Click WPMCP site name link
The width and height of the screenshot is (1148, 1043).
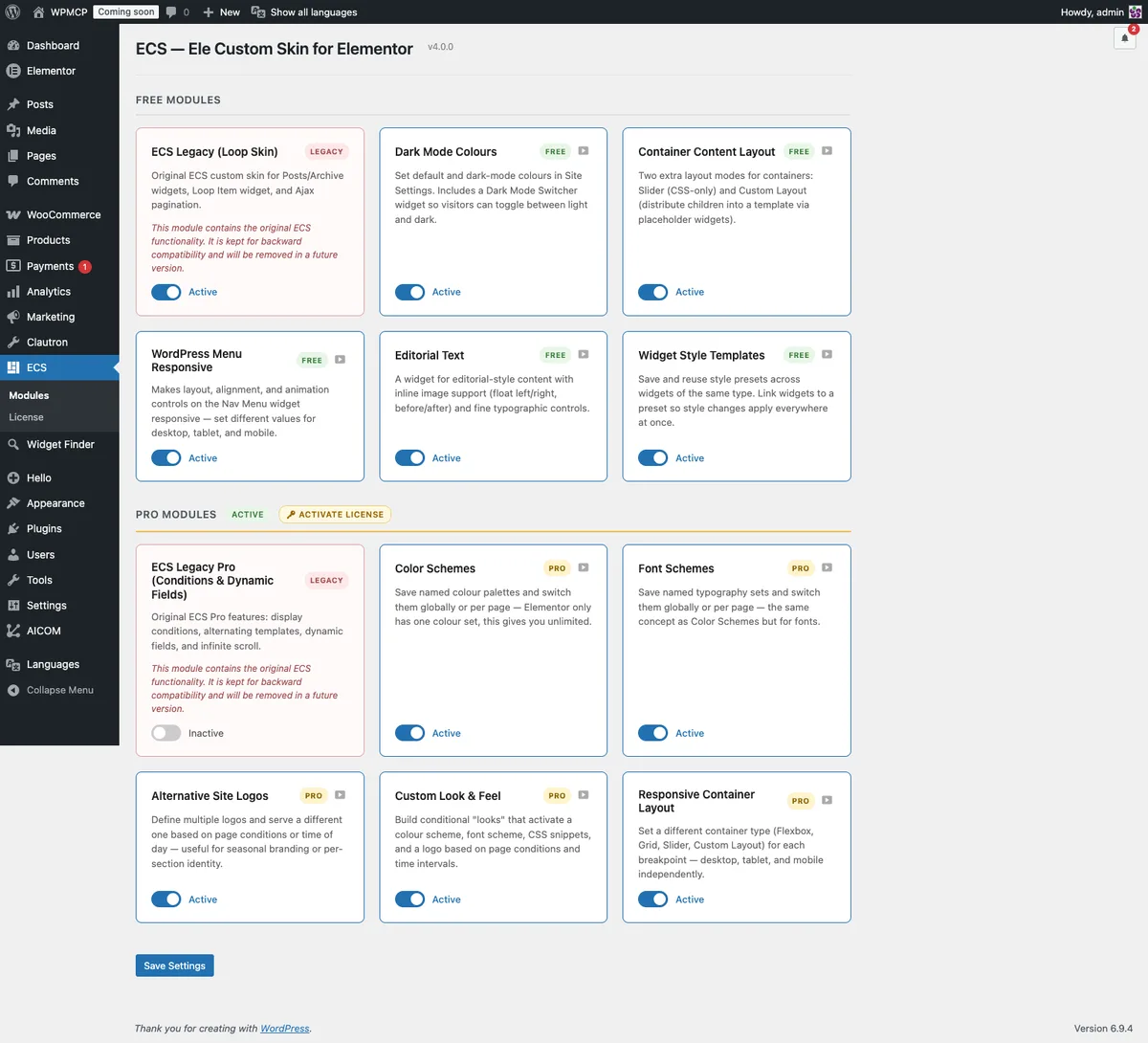[69, 11]
